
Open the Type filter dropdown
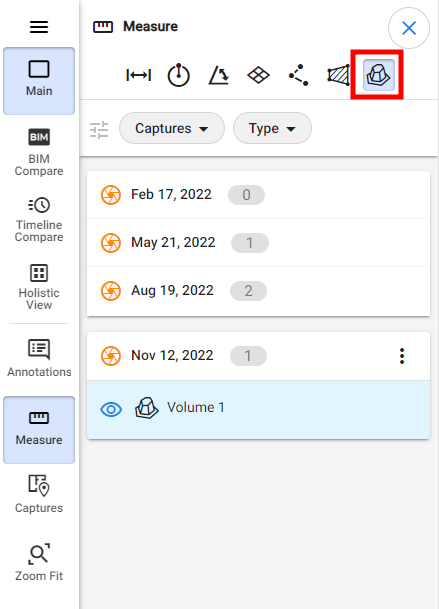click(272, 128)
